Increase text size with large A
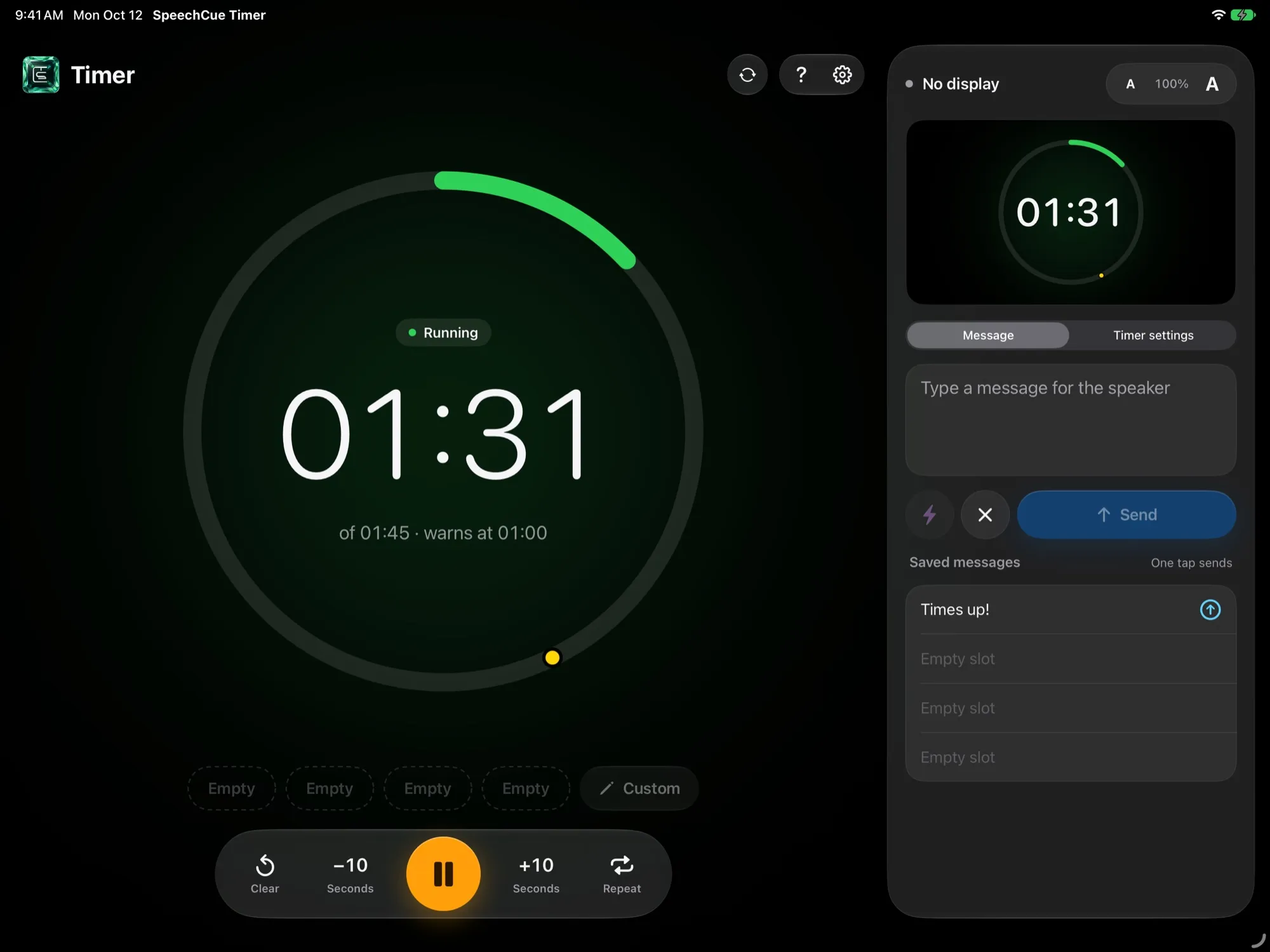The image size is (1270, 952). pyautogui.click(x=1212, y=84)
